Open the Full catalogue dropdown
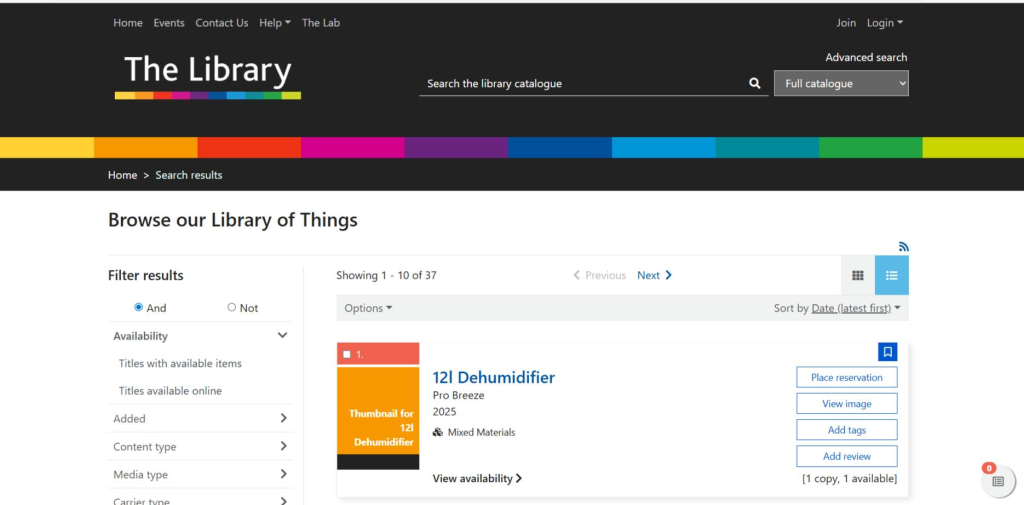The width and height of the screenshot is (1024, 505). (x=841, y=84)
